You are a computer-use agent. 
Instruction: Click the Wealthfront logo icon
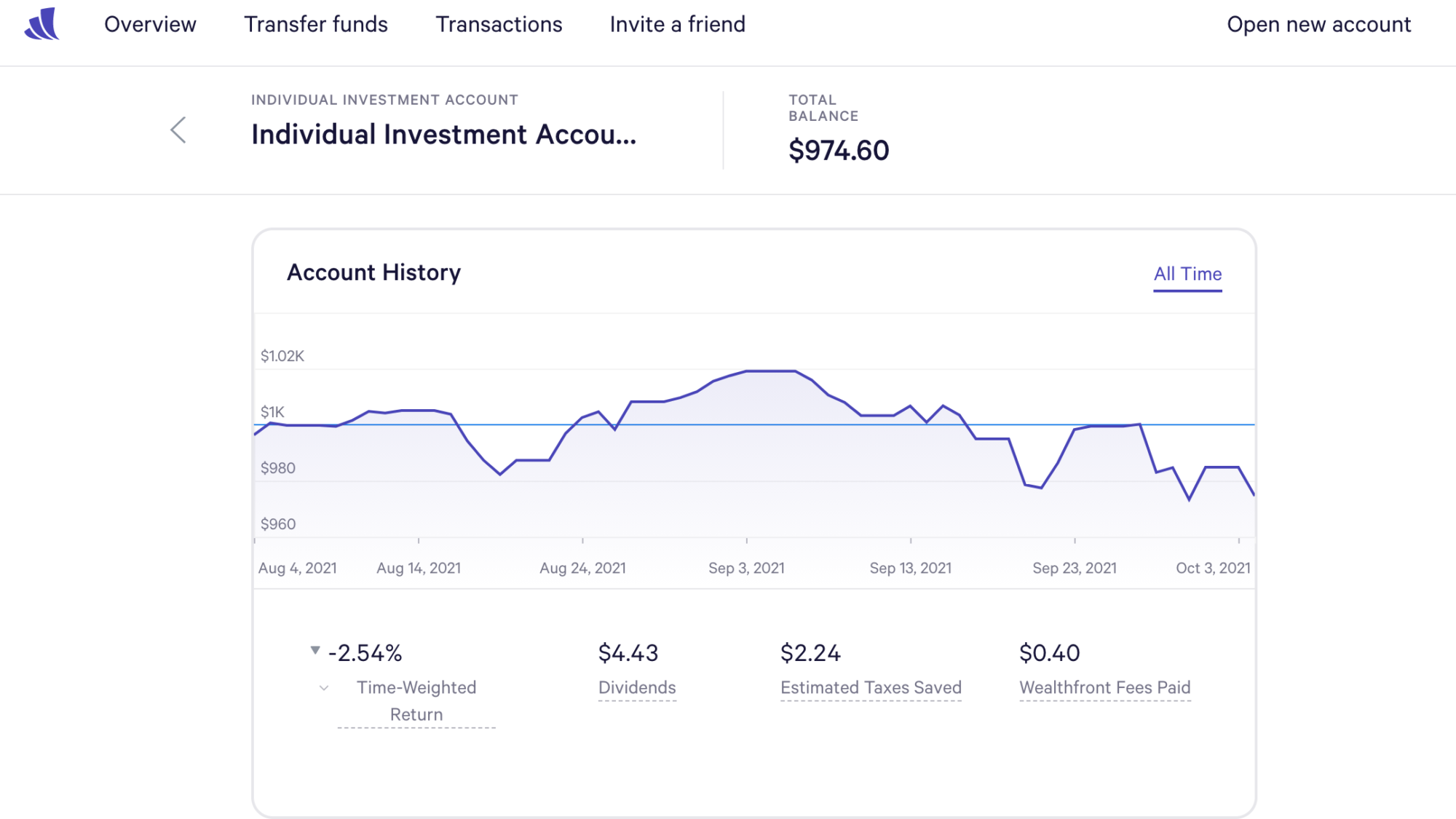41,24
